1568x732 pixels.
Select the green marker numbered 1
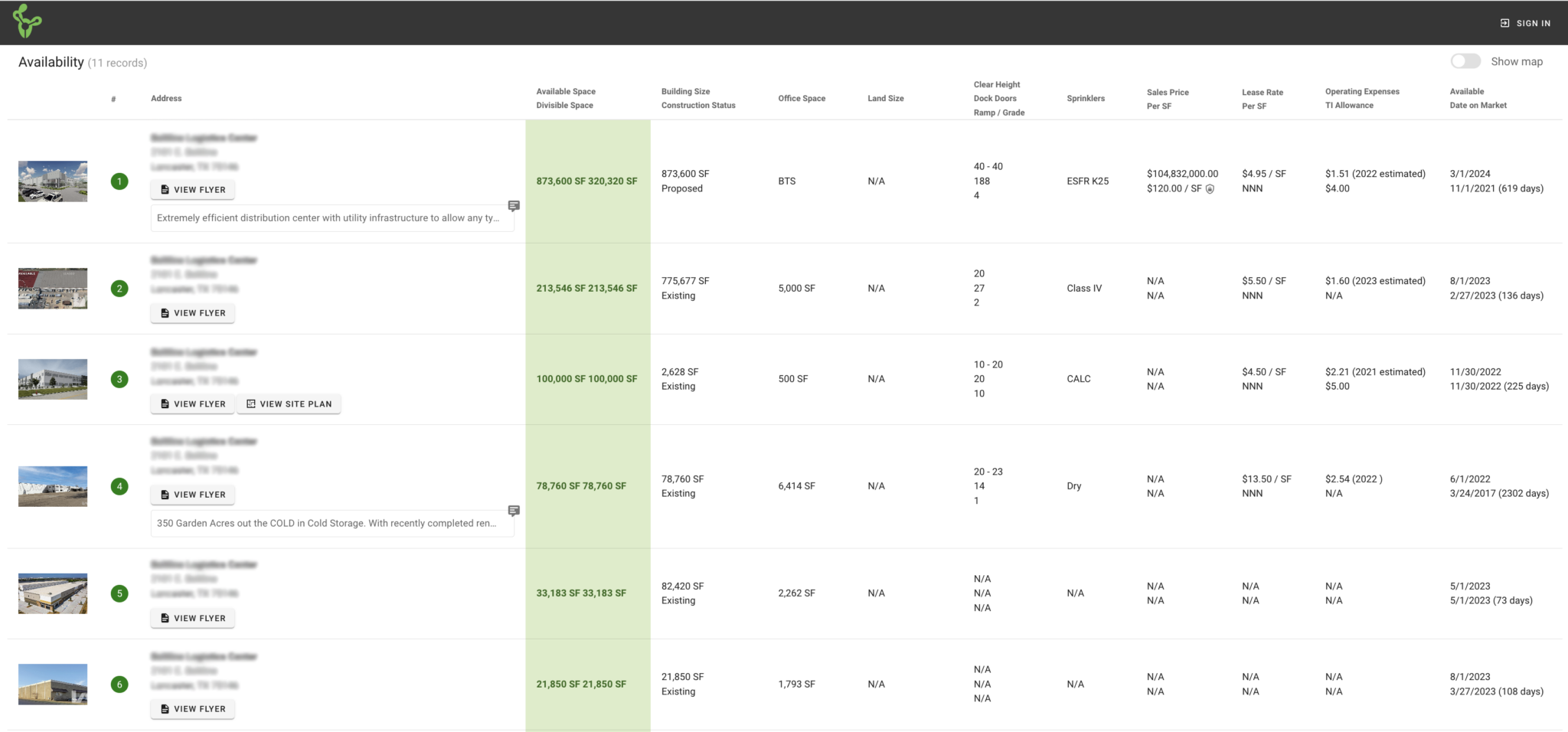(x=119, y=181)
